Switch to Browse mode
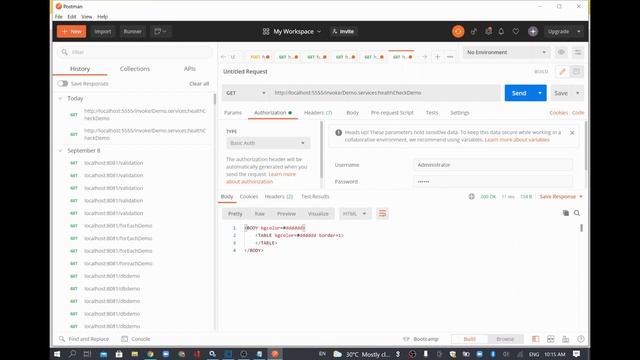 tap(505, 339)
